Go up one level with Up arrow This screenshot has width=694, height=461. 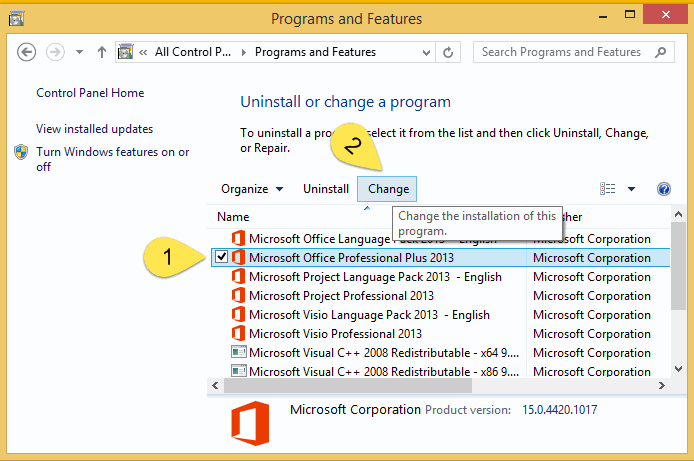[102, 52]
